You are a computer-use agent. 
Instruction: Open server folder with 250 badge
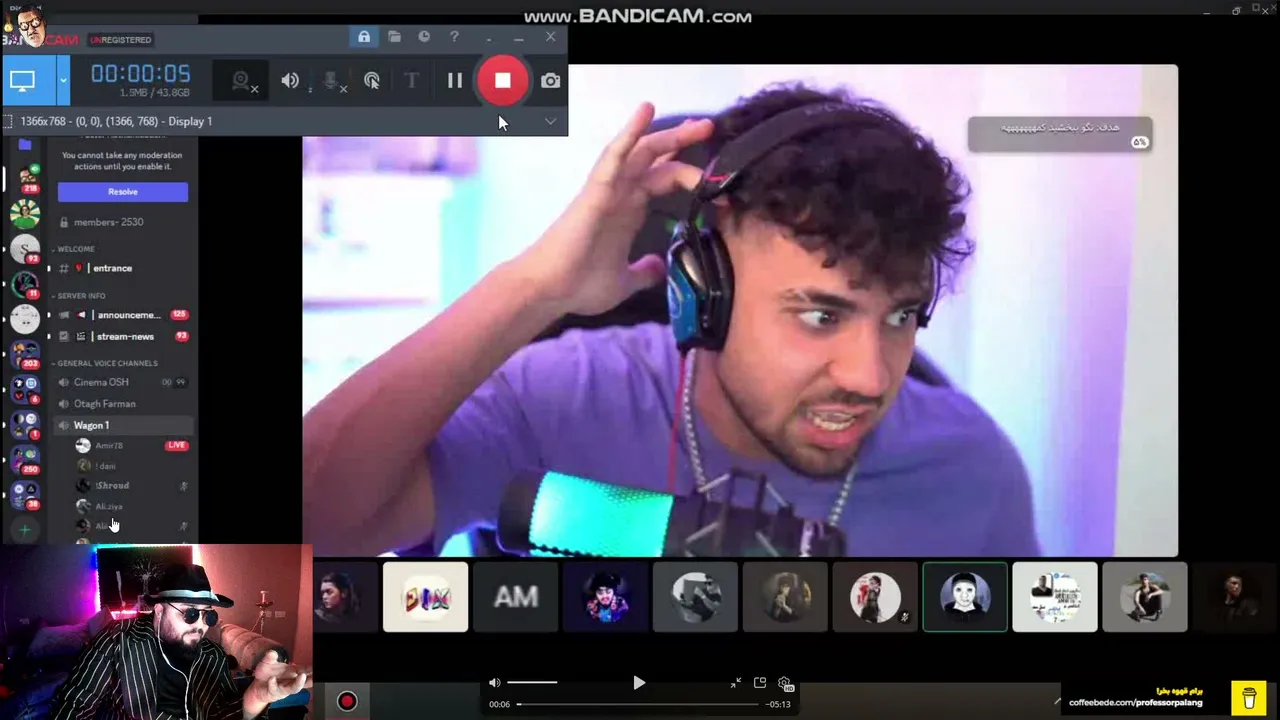25,460
